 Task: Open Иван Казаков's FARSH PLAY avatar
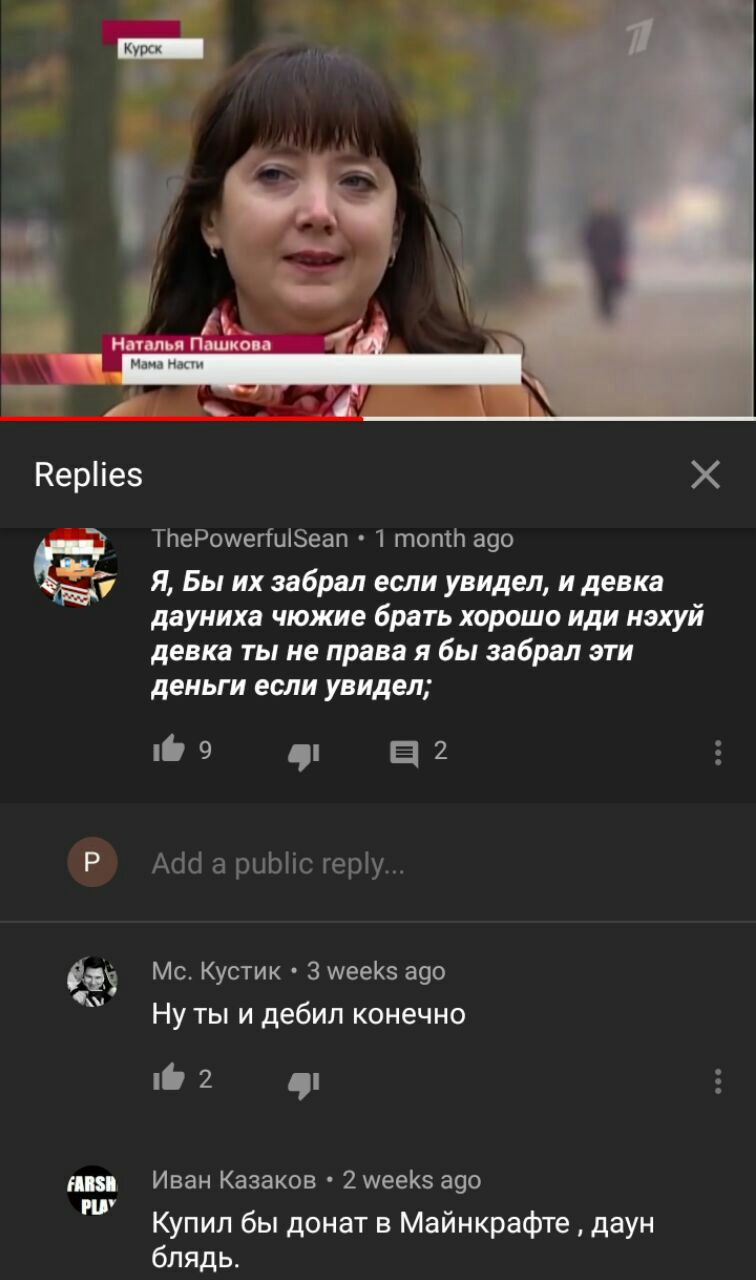click(x=92, y=1190)
